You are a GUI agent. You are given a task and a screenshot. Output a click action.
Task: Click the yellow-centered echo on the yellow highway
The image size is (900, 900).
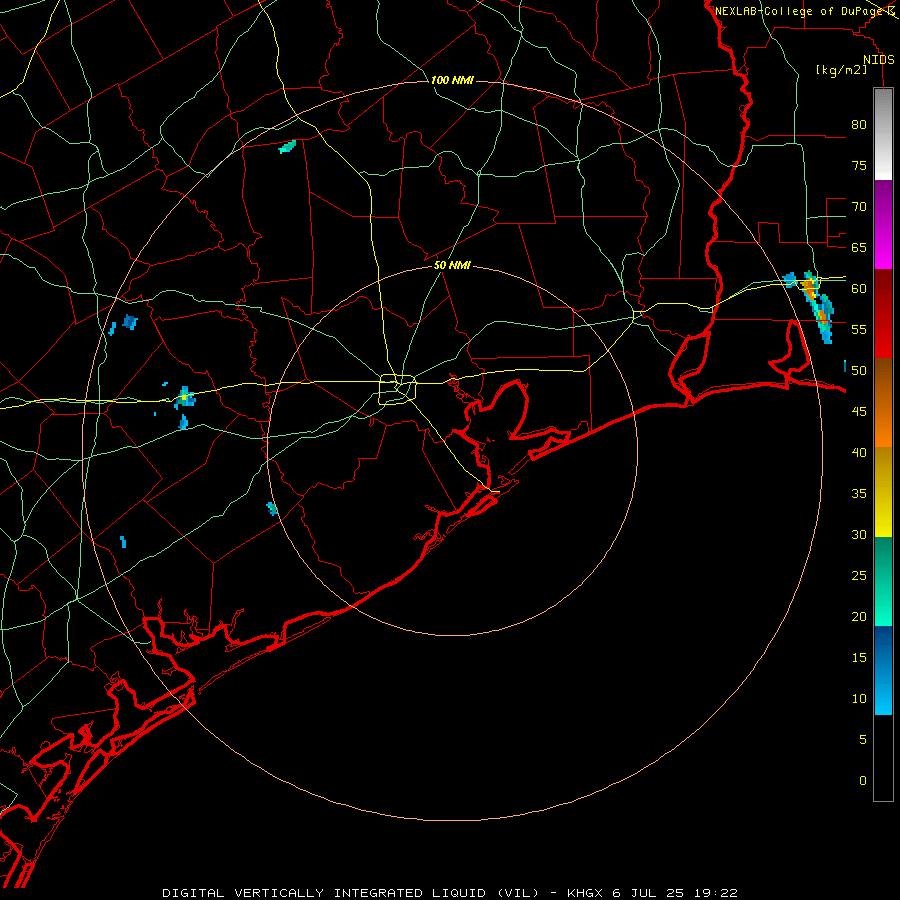pos(185,397)
